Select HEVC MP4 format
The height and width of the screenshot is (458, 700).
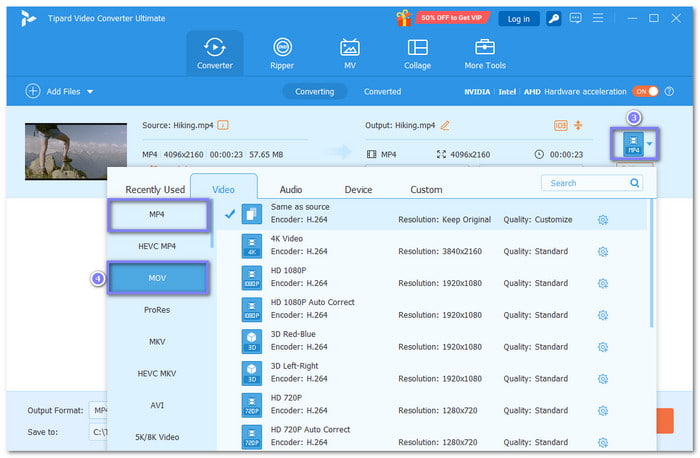(x=157, y=246)
